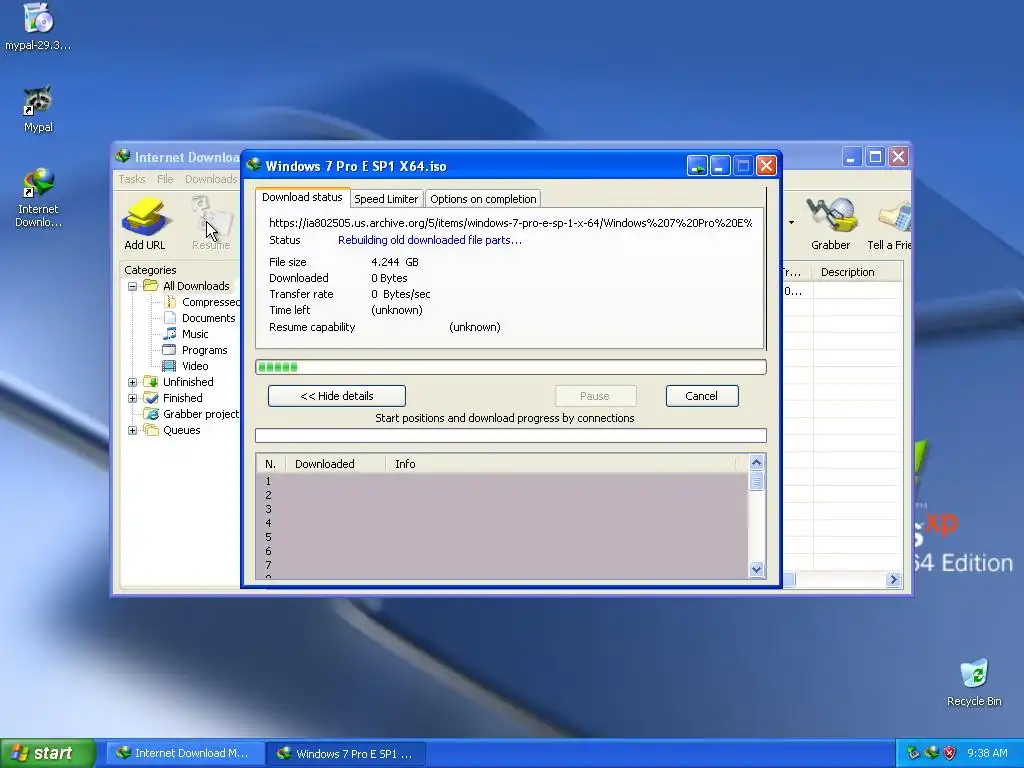
Task: Click the archive.org download URL text
Action: [511, 223]
